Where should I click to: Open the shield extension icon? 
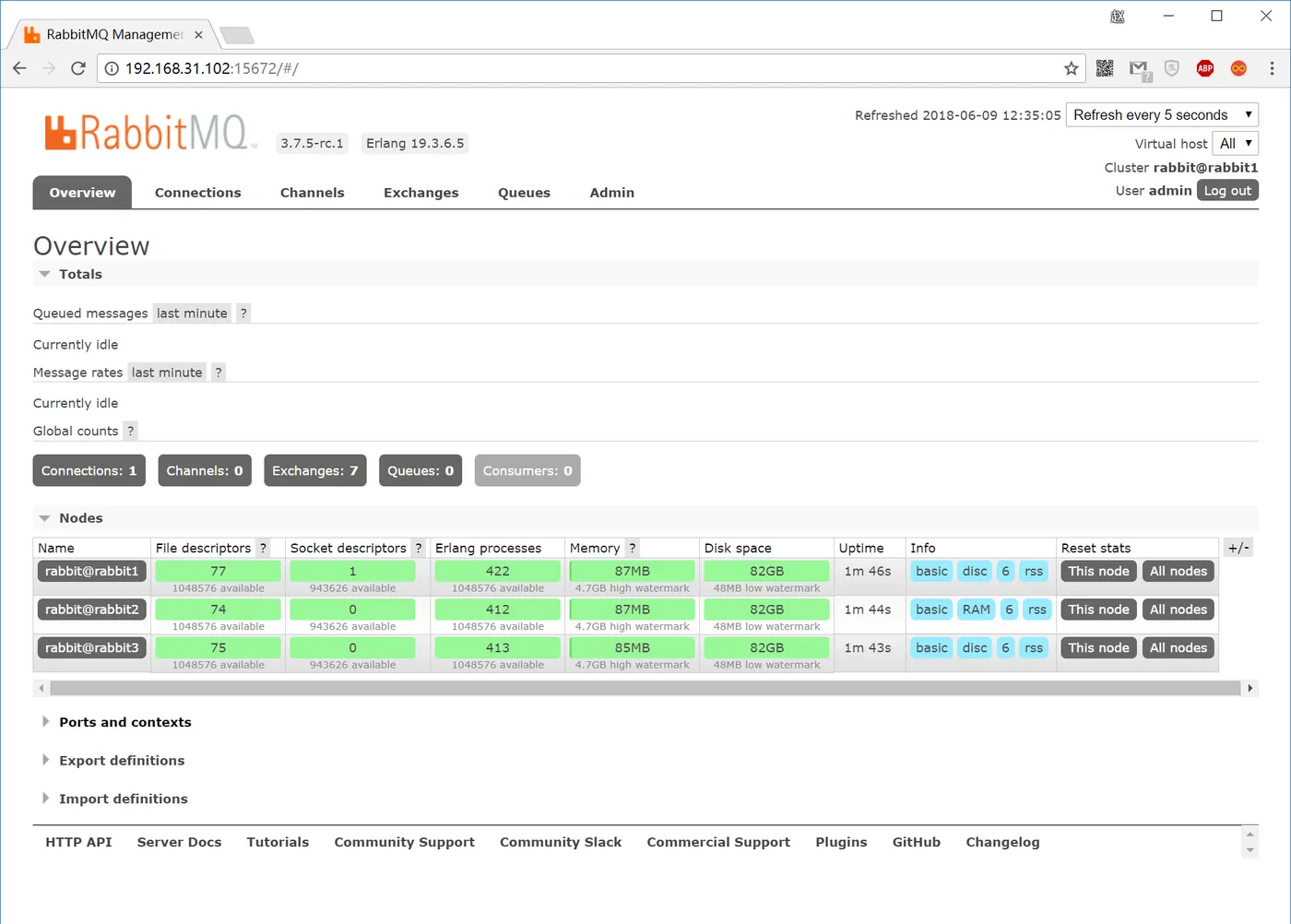(1172, 68)
